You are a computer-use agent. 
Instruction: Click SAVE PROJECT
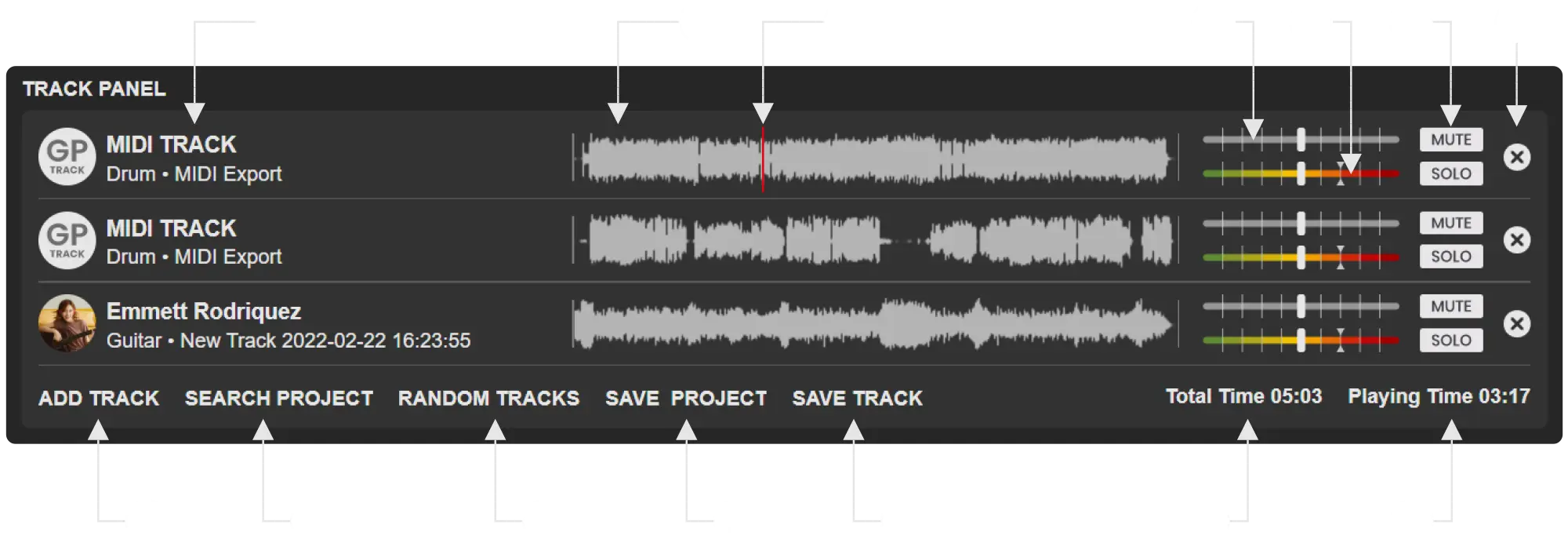pos(686,399)
